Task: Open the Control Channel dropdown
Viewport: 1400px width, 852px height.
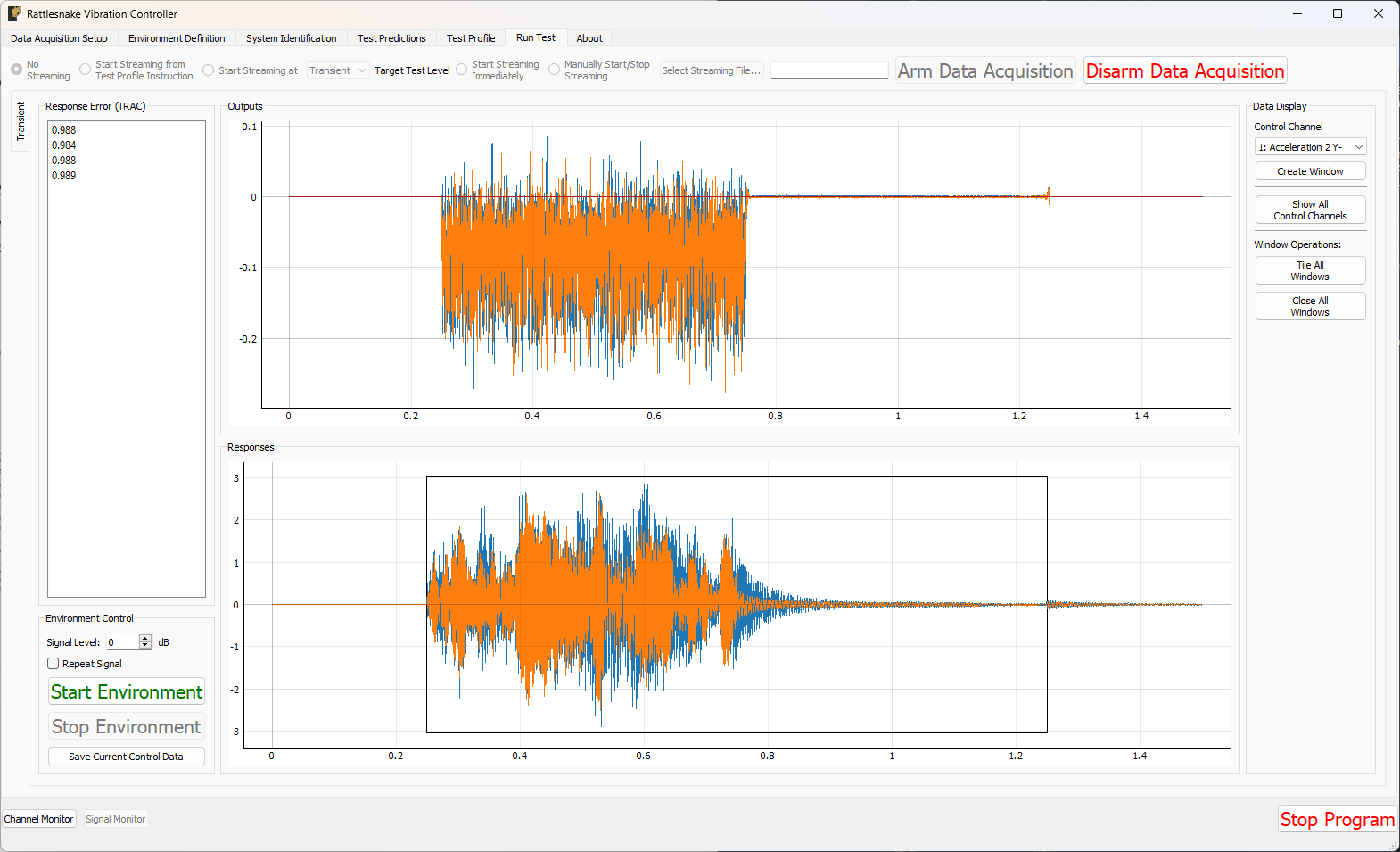Action: [x=1311, y=147]
